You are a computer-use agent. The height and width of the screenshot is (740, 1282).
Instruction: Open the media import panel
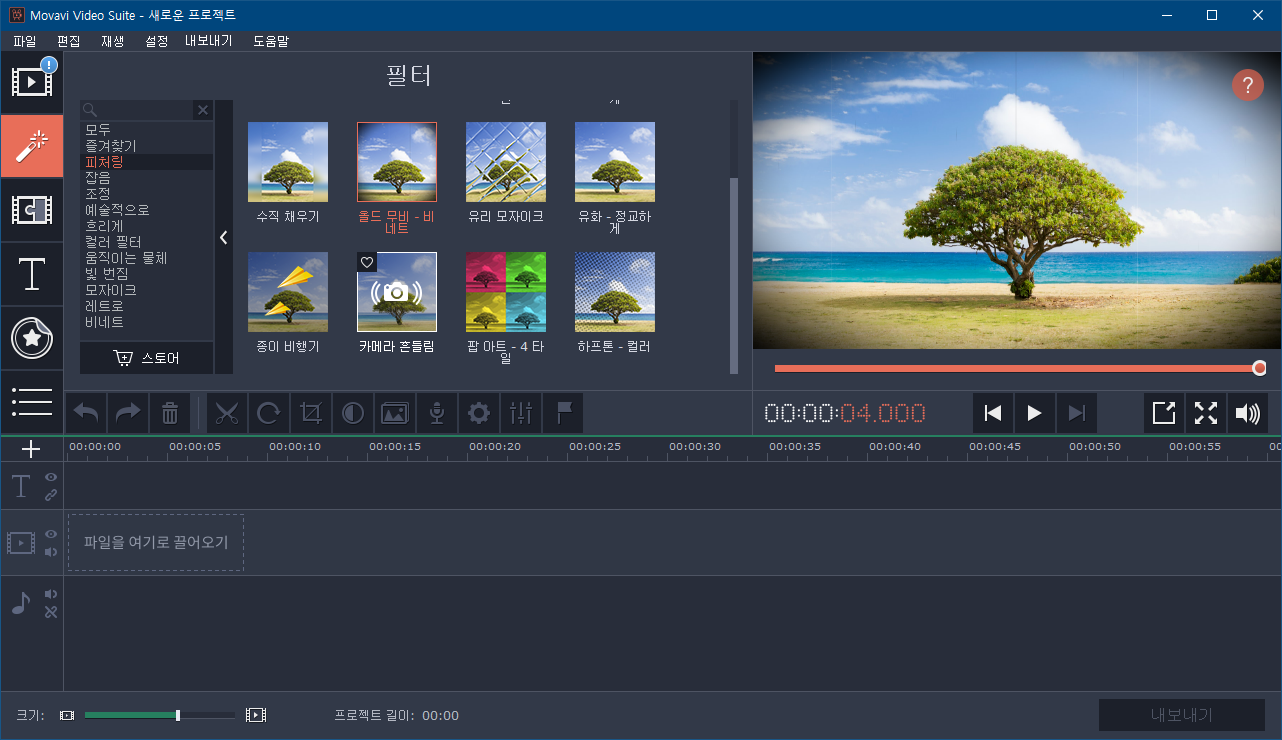[32, 82]
